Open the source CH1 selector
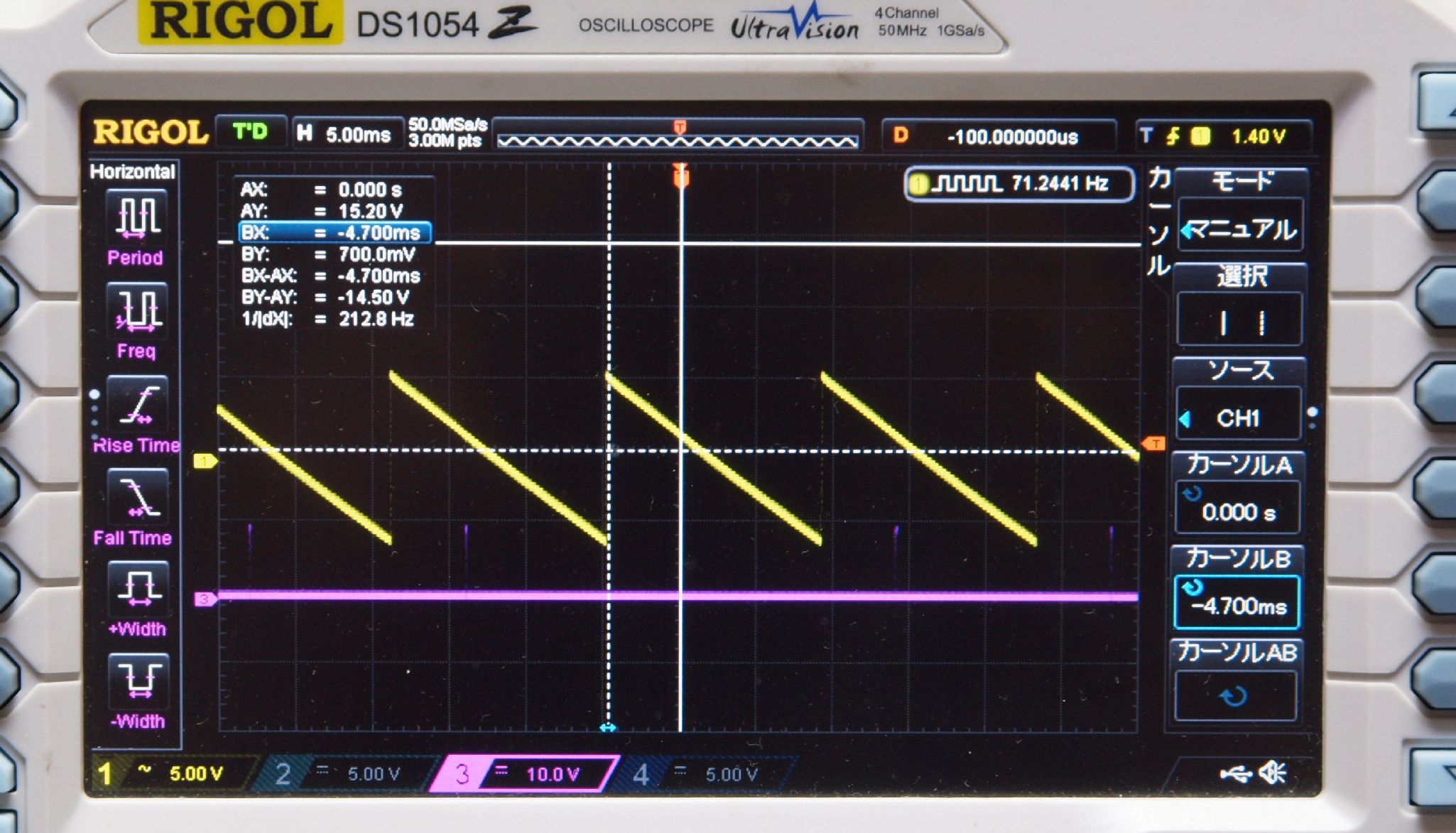Image resolution: width=1456 pixels, height=833 pixels. (x=1239, y=417)
